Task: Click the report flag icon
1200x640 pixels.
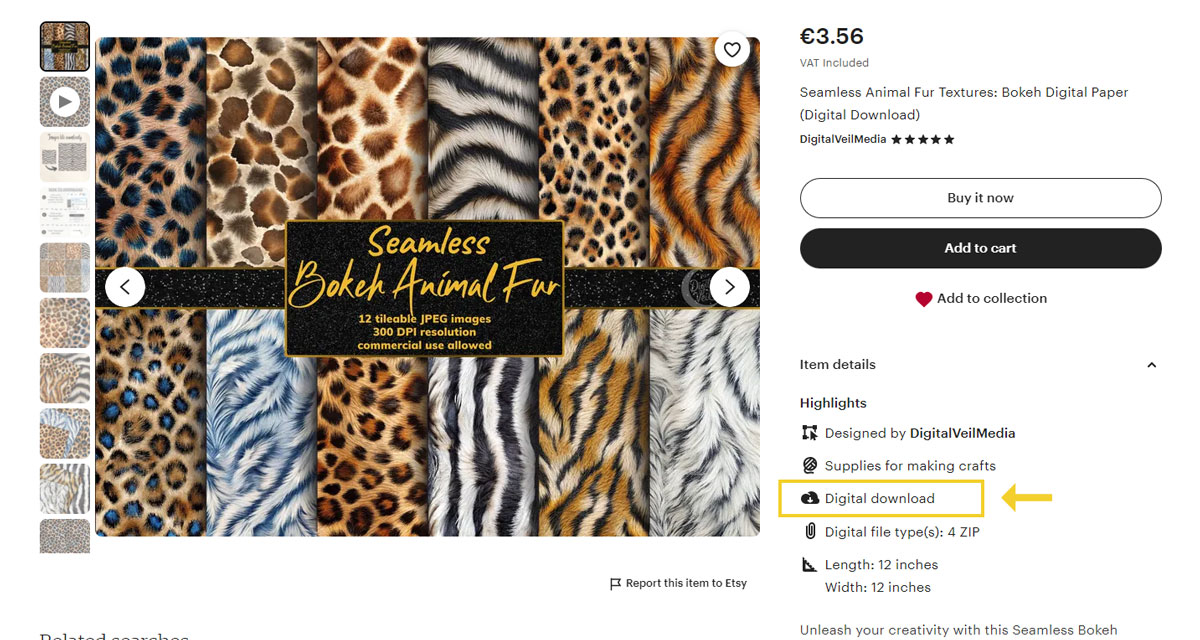Action: point(615,584)
